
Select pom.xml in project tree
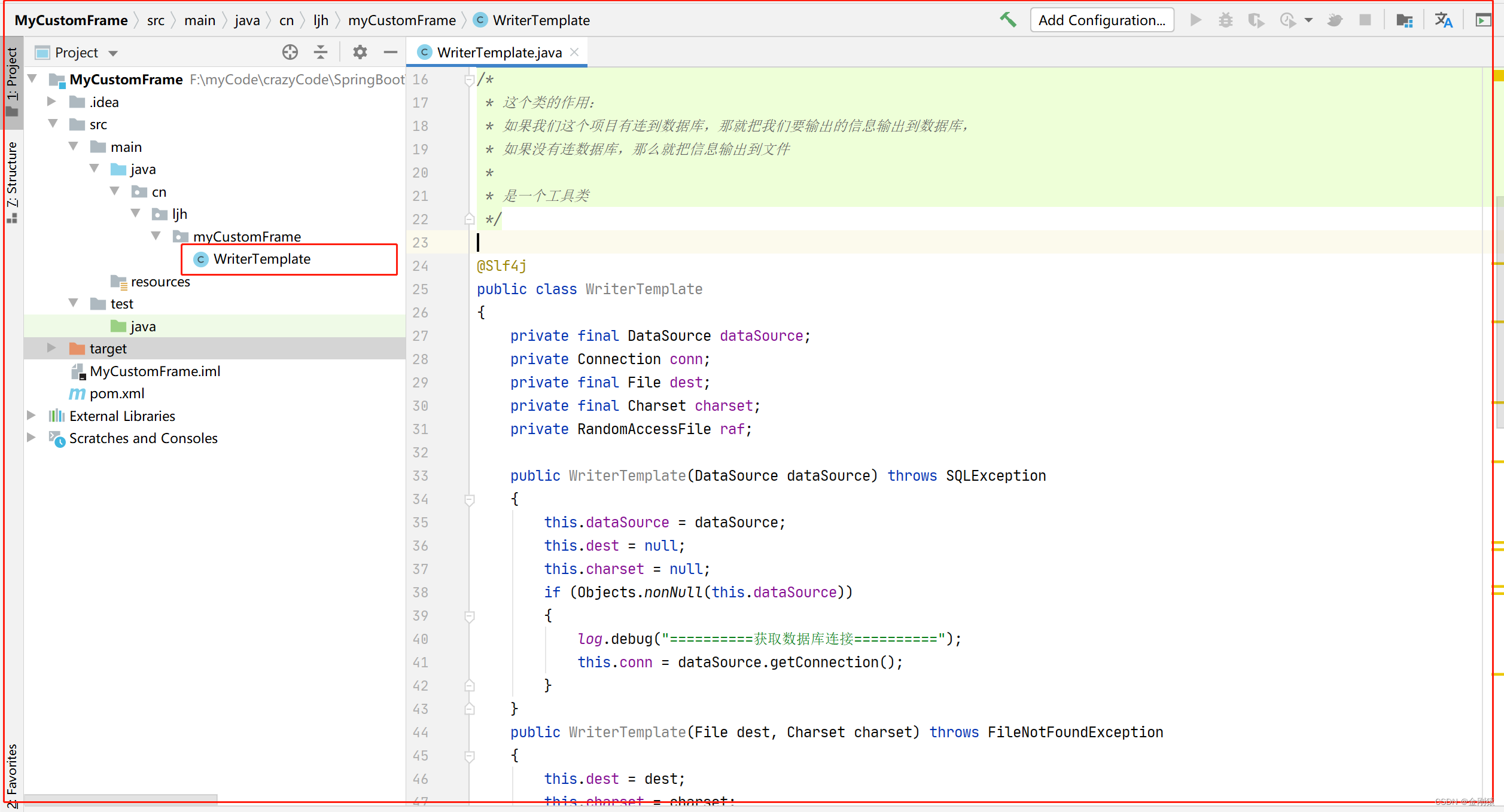pos(117,393)
